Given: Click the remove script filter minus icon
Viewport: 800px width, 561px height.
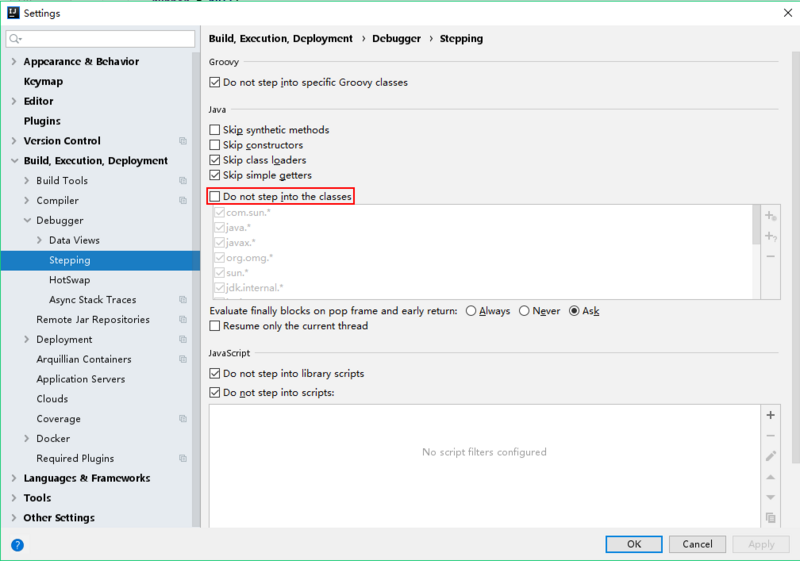Looking at the screenshot, I should click(x=770, y=436).
